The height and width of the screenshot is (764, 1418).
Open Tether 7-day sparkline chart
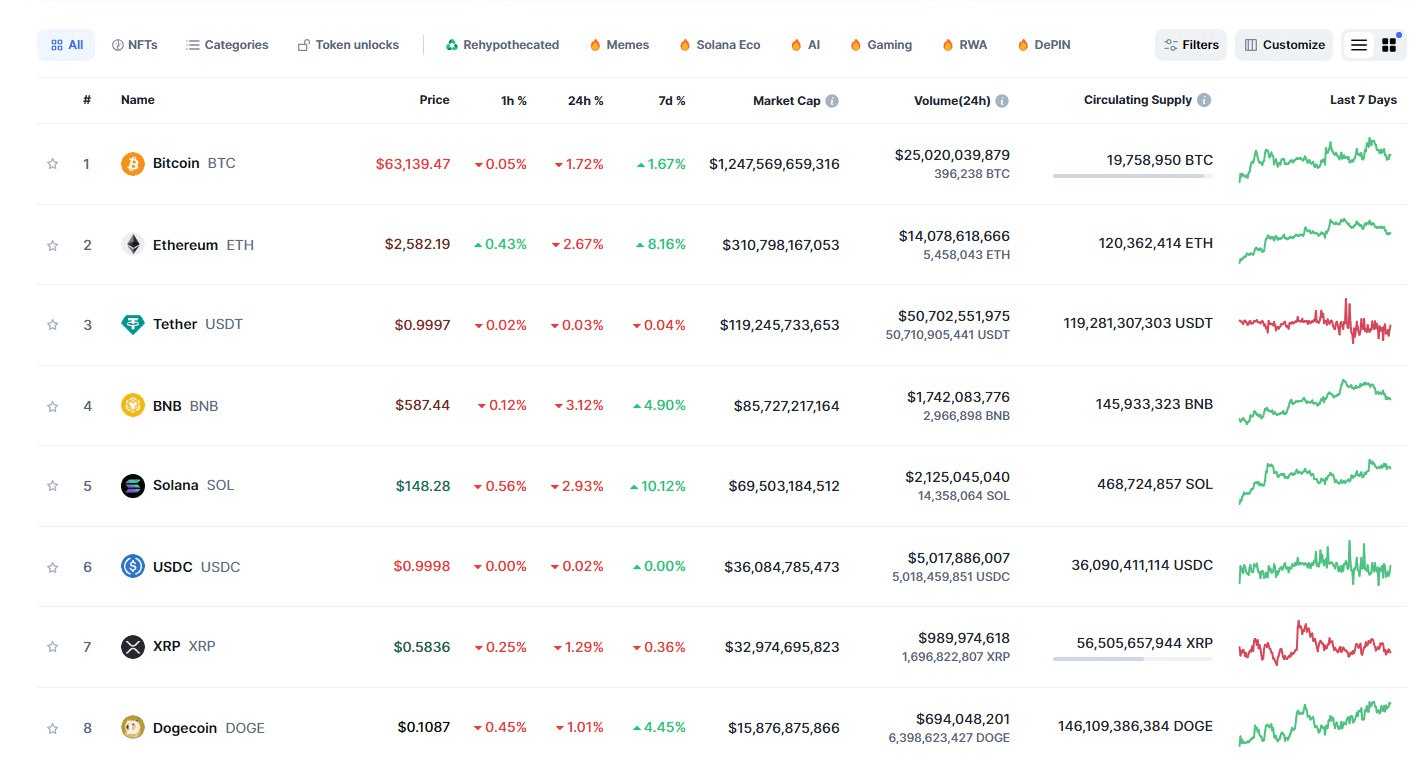[x=1315, y=322]
